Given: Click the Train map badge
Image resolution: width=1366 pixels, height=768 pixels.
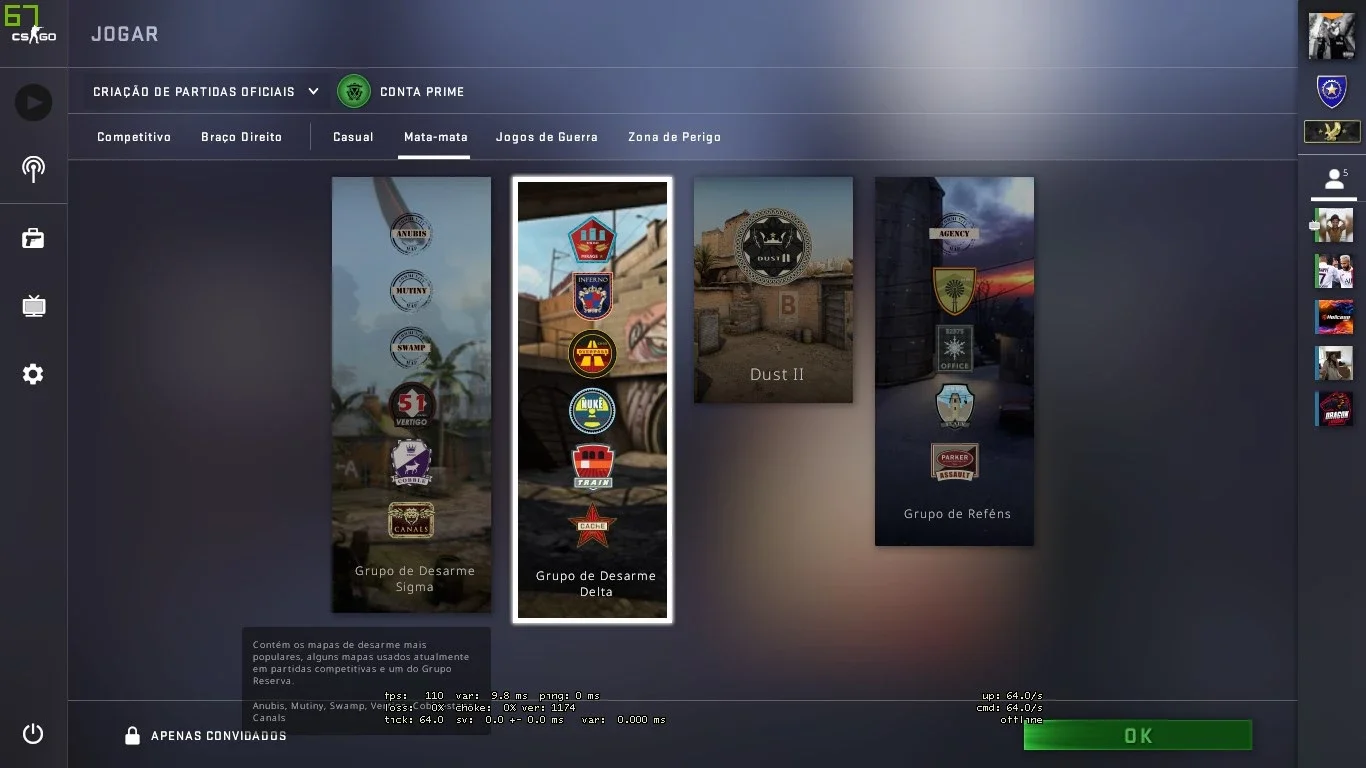Looking at the screenshot, I should (592, 468).
